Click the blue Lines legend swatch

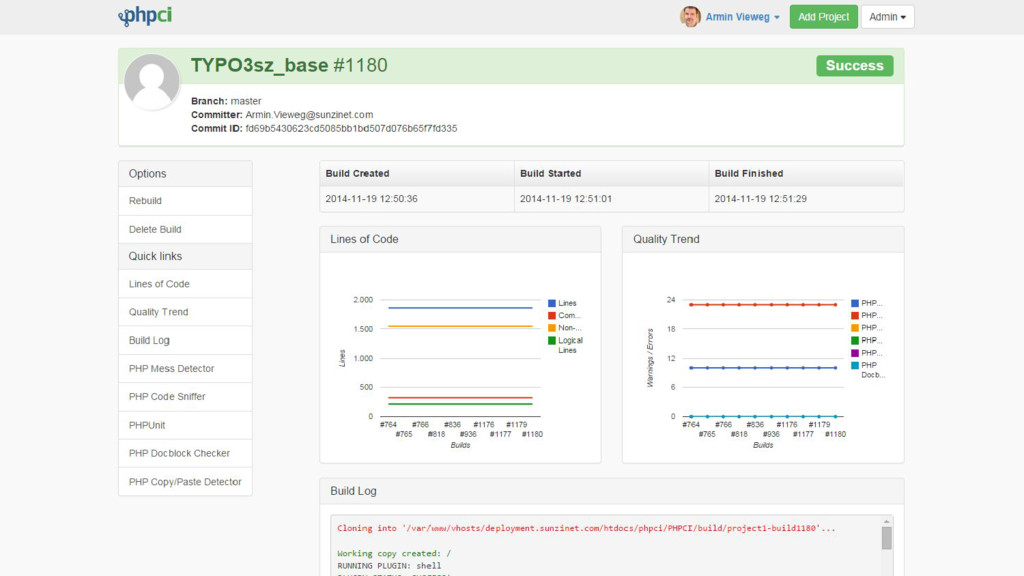point(552,303)
